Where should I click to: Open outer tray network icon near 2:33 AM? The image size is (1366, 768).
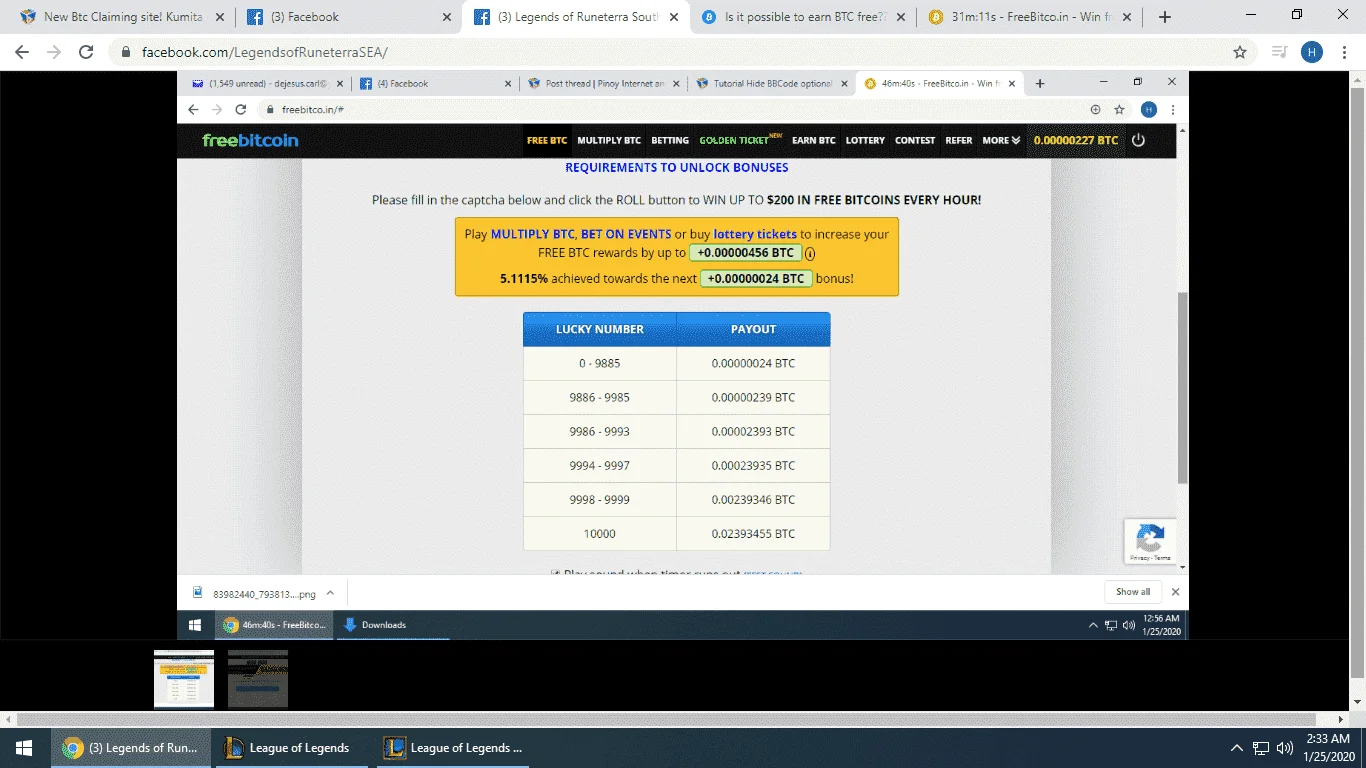[x=1261, y=748]
